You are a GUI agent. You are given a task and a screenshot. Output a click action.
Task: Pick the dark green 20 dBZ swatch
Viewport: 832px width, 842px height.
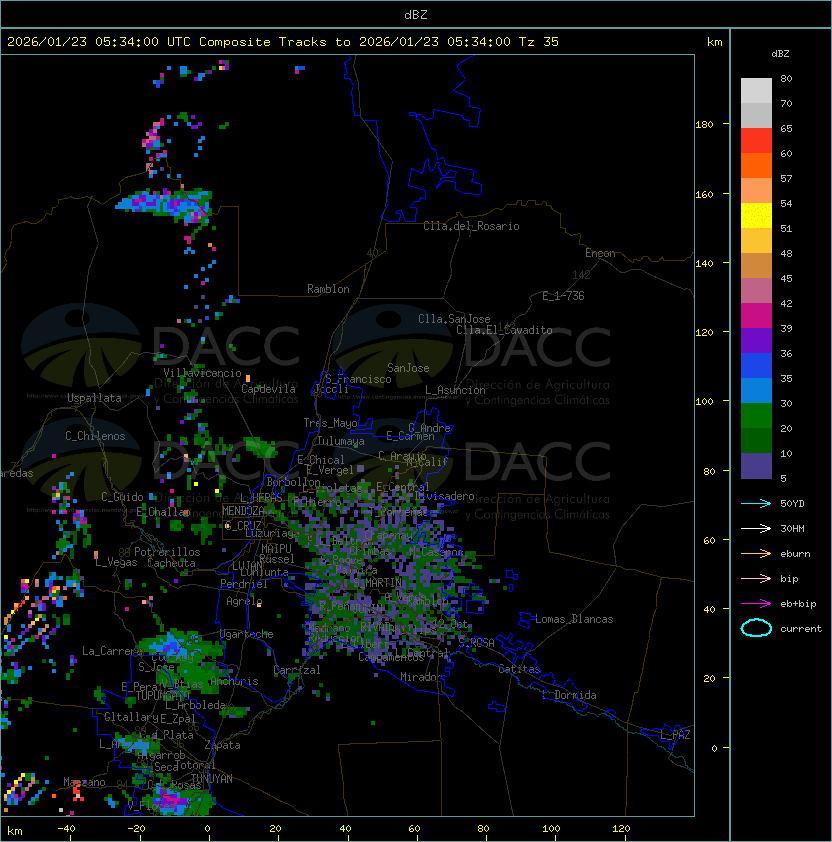(756, 440)
